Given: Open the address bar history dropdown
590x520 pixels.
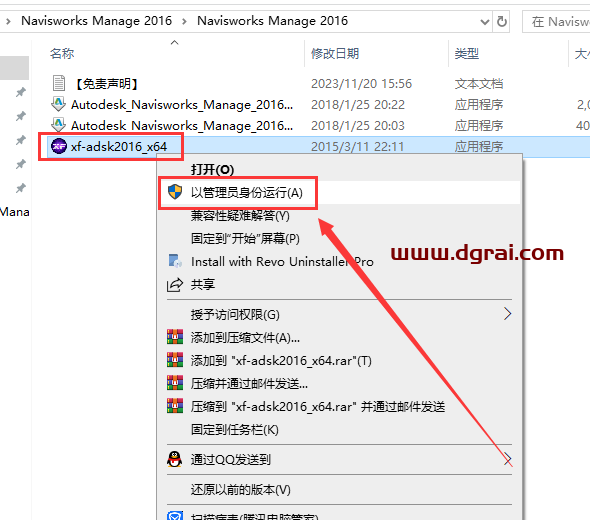Looking at the screenshot, I should [485, 22].
